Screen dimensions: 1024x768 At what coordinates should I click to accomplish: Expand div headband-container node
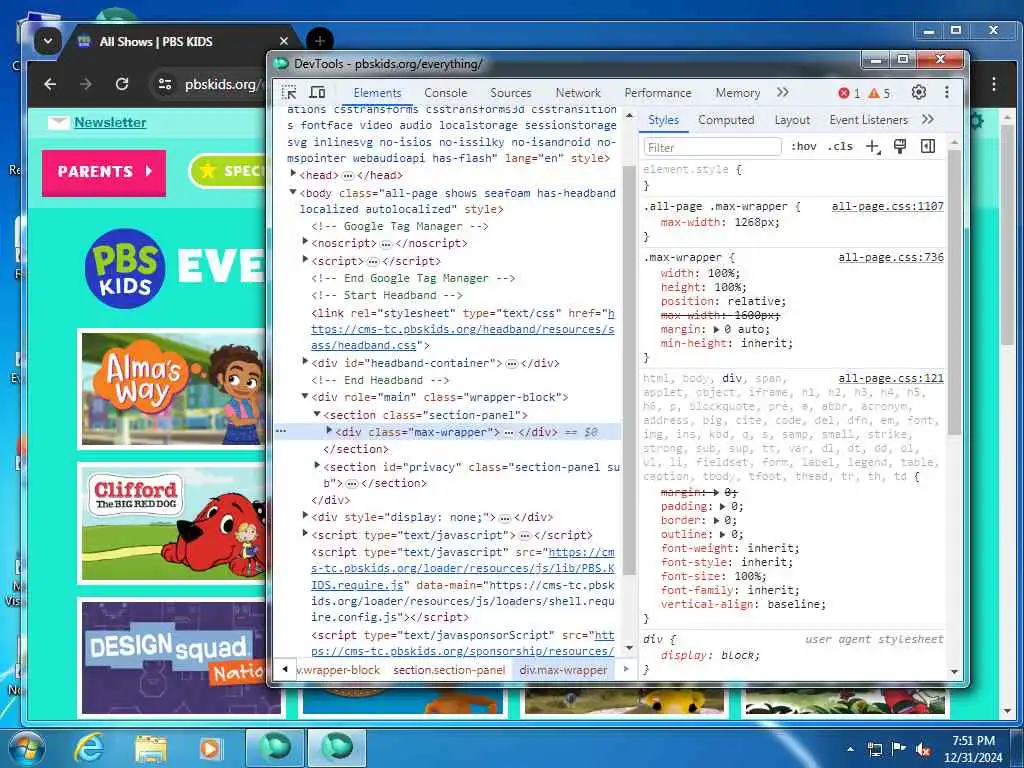(x=305, y=361)
